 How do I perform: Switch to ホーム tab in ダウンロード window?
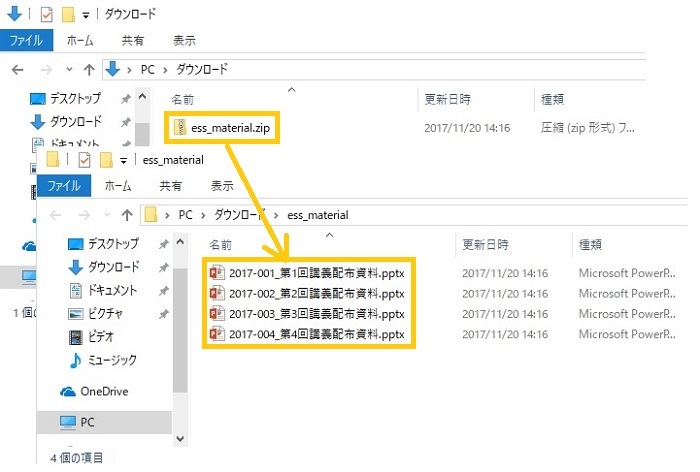(x=80, y=41)
